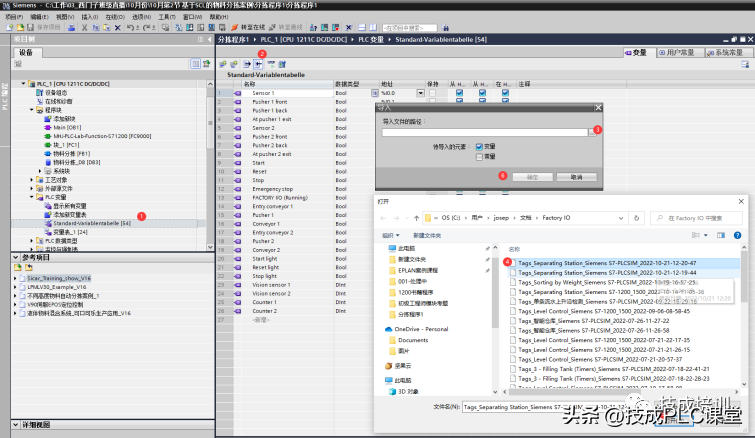
Task: Click 转至在线 Go online icon
Action: [235, 27]
